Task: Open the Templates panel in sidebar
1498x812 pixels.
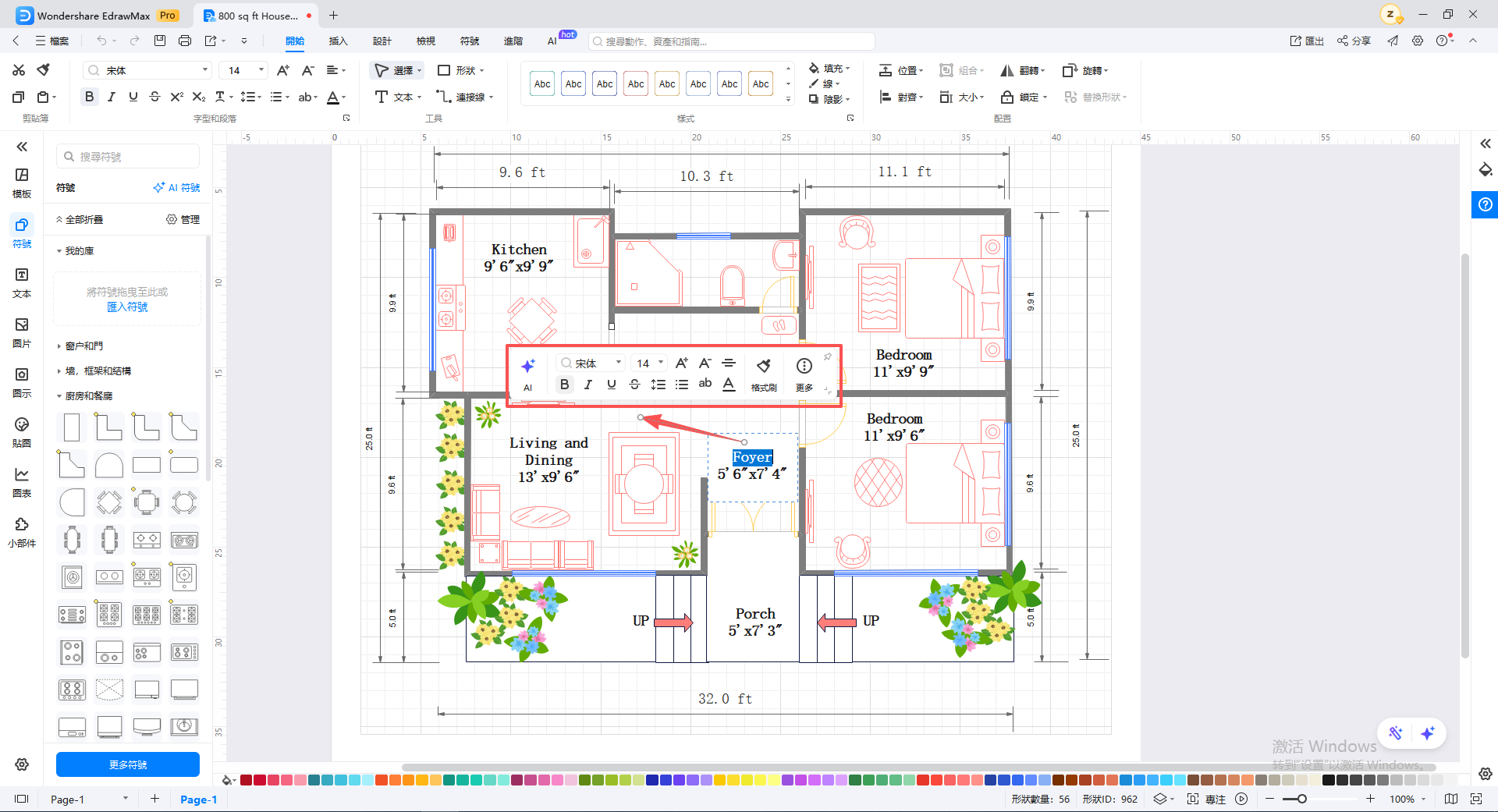Action: point(22,183)
